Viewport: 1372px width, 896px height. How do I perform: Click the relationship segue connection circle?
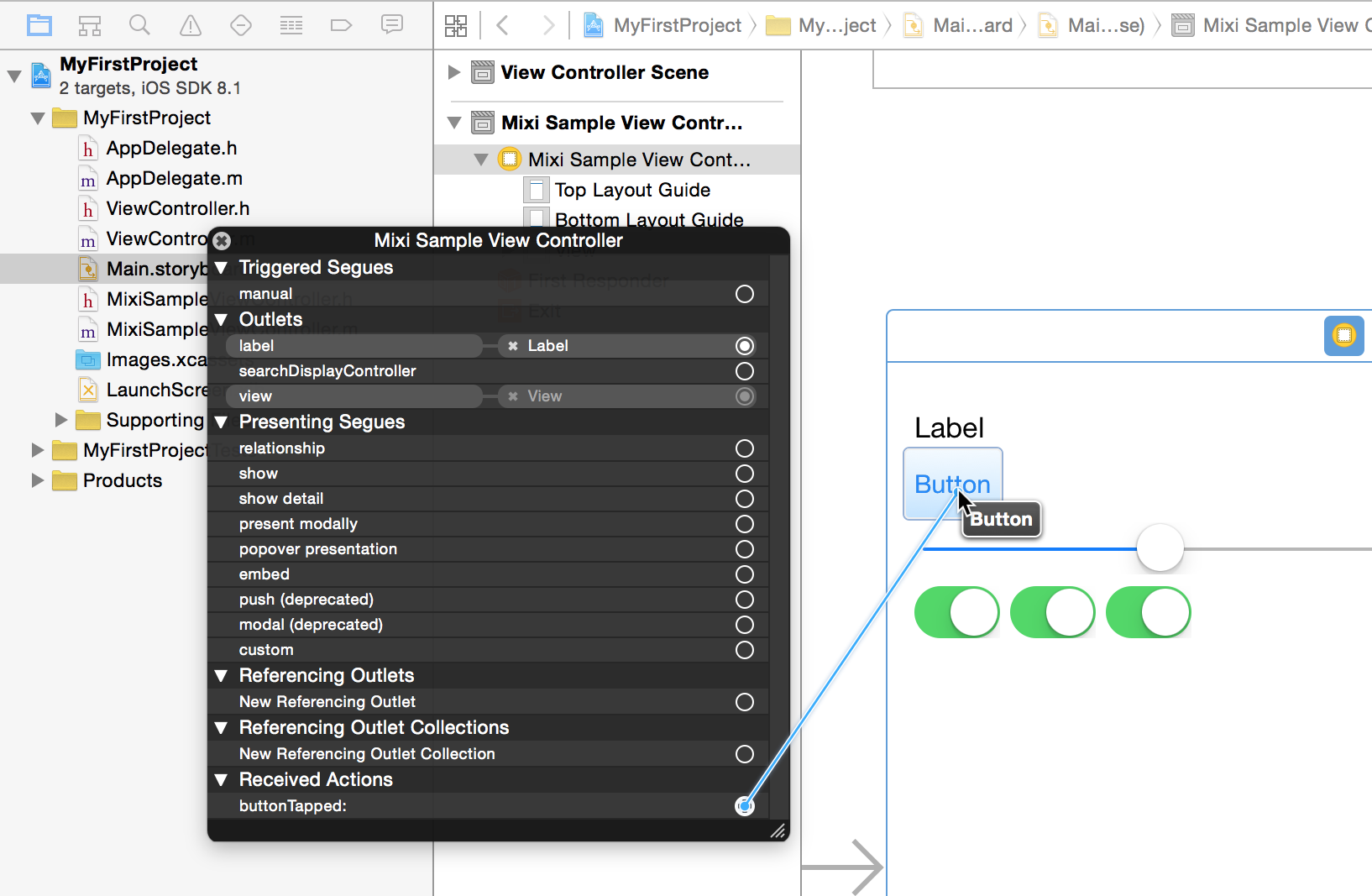[745, 448]
